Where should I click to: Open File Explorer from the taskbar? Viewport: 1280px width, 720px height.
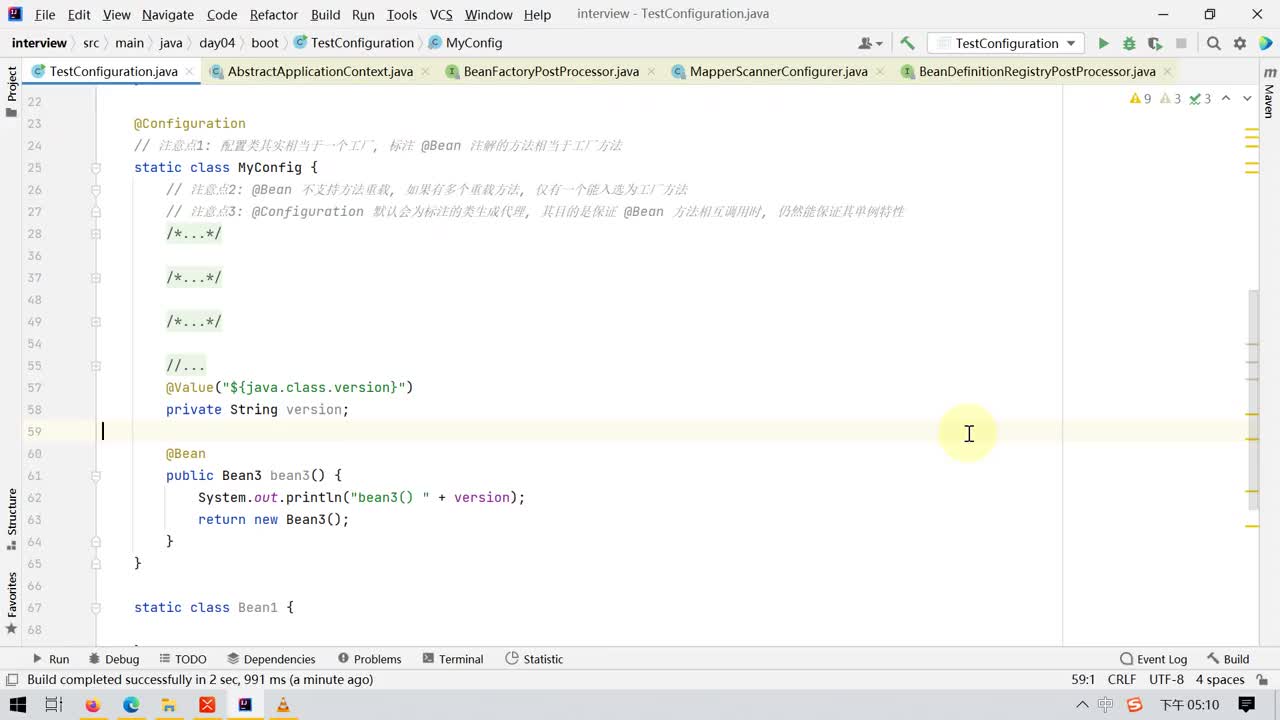[x=169, y=705]
